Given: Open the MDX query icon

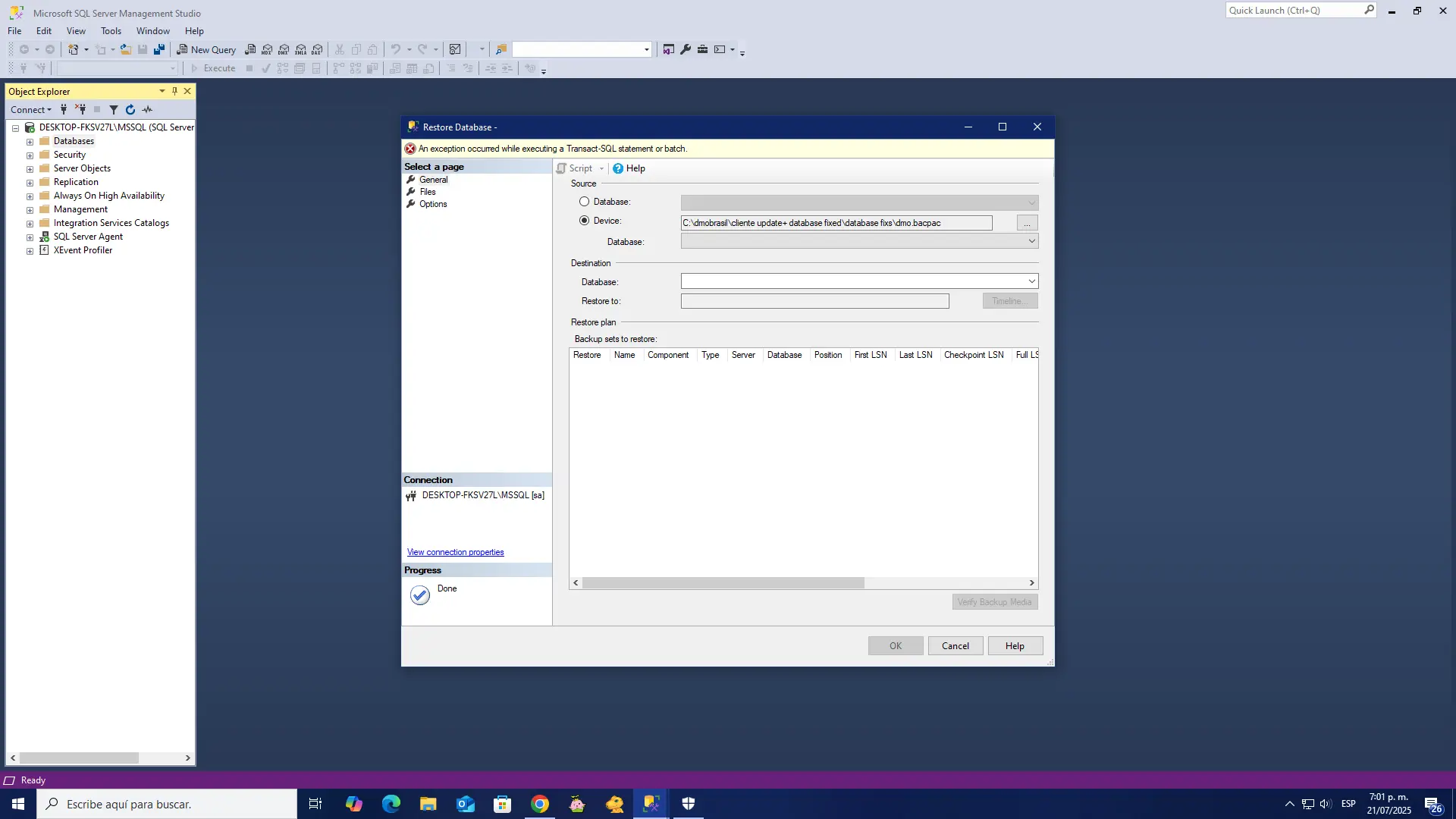Looking at the screenshot, I should 267,49.
